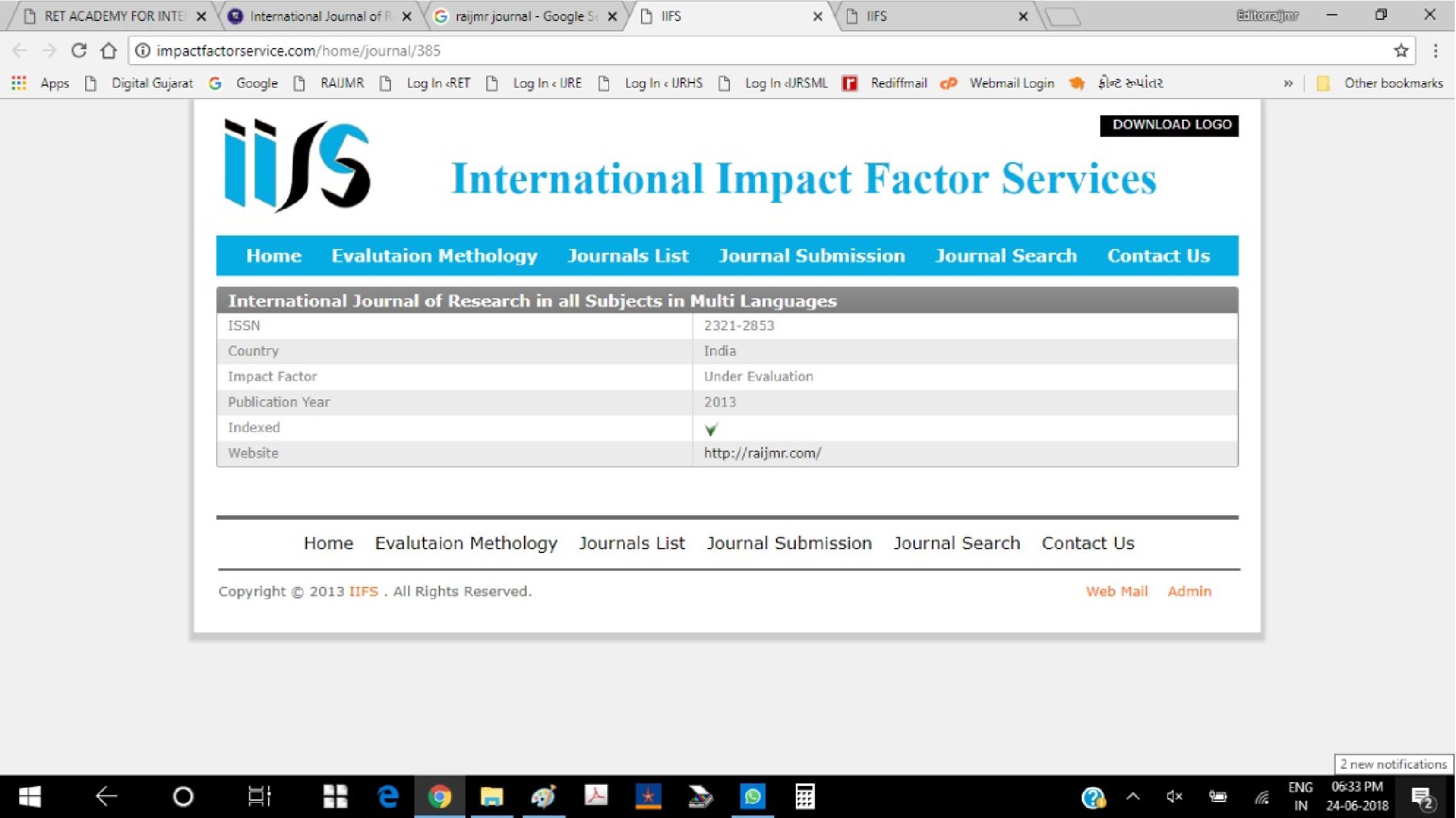Open the Chrome three-dot menu

(1436, 51)
